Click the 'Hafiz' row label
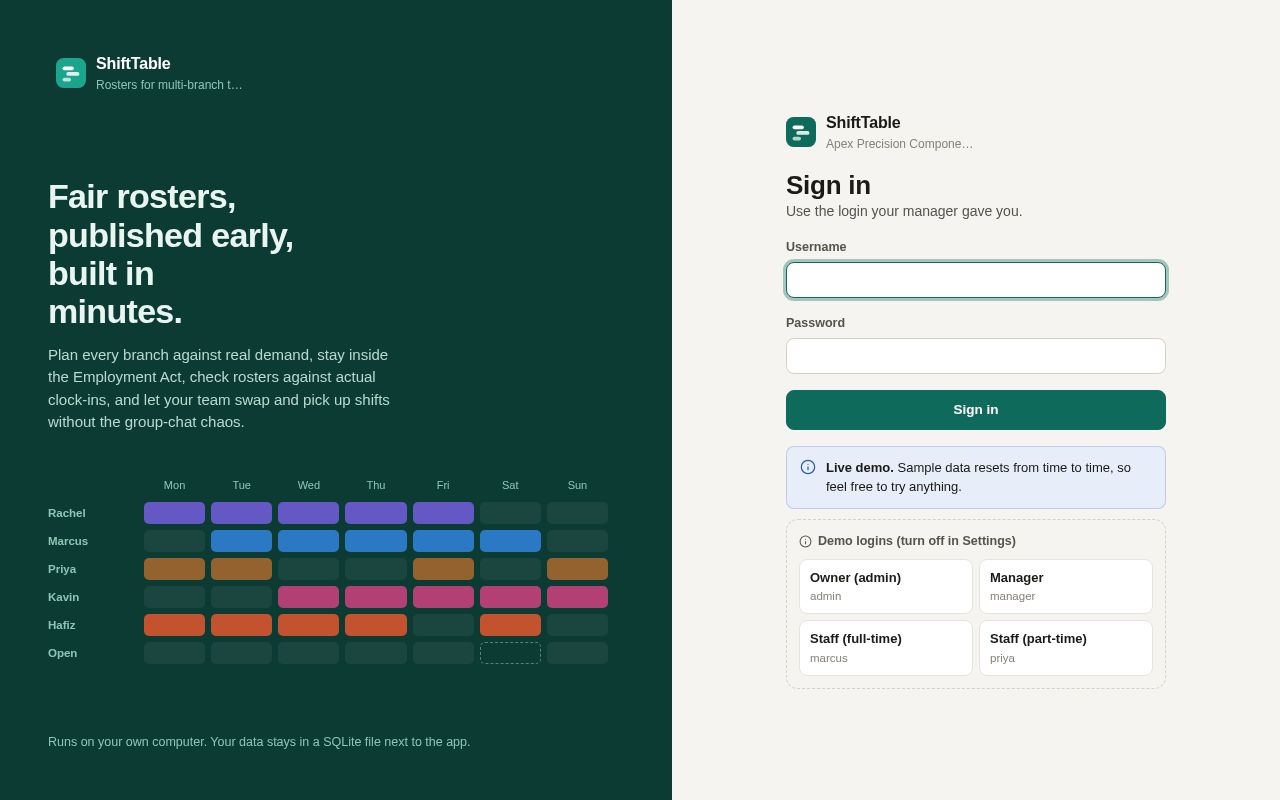The height and width of the screenshot is (800, 1280). pyautogui.click(x=62, y=625)
